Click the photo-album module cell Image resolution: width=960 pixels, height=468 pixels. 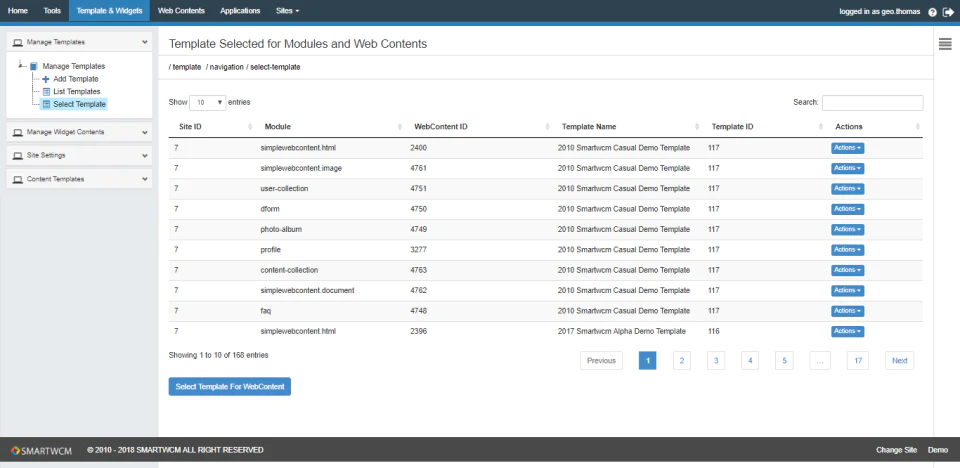coord(281,229)
